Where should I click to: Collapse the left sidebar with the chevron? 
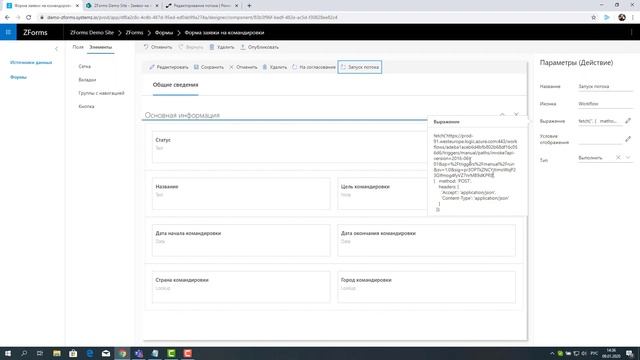pos(56,49)
